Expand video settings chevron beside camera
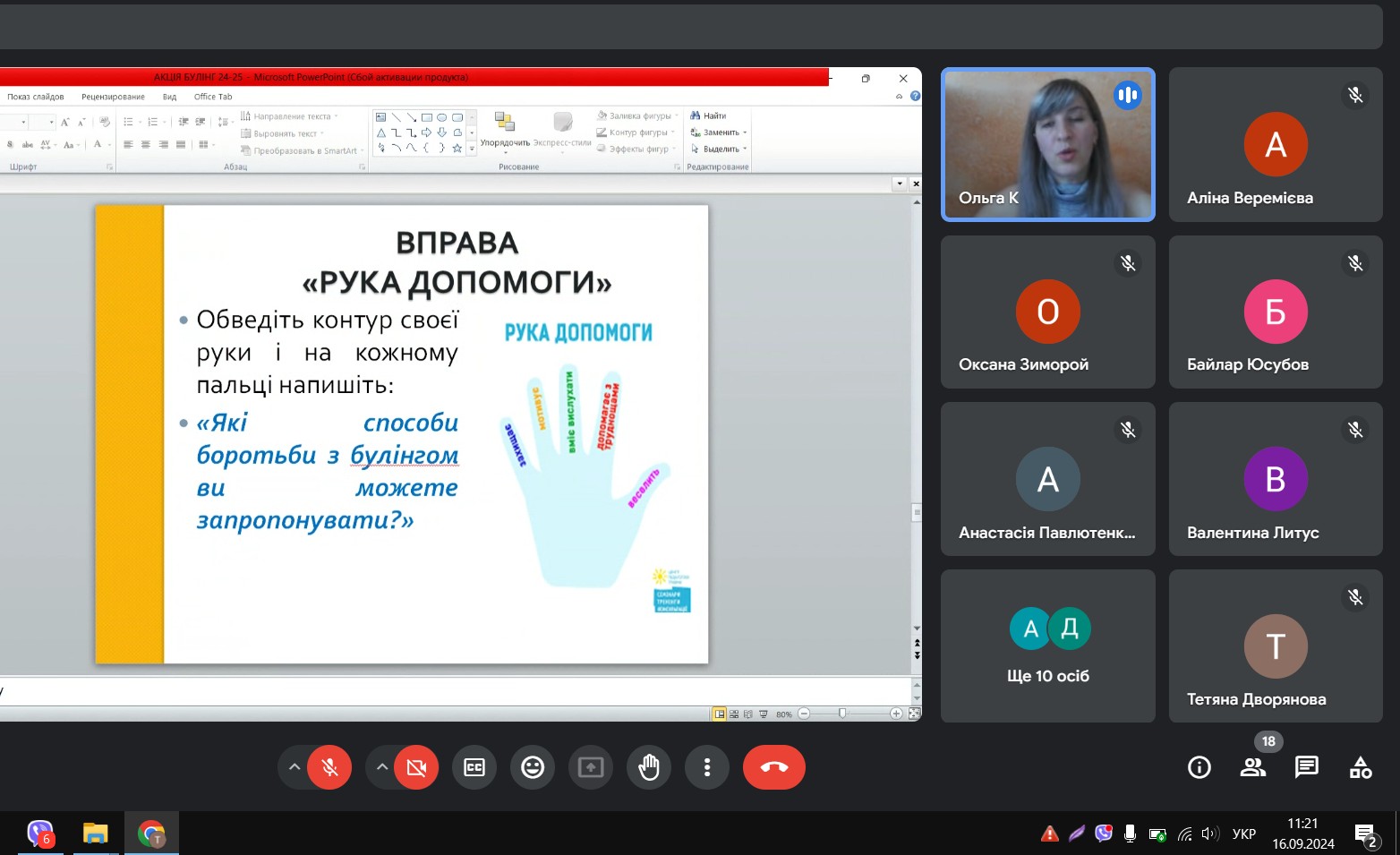 [381, 767]
